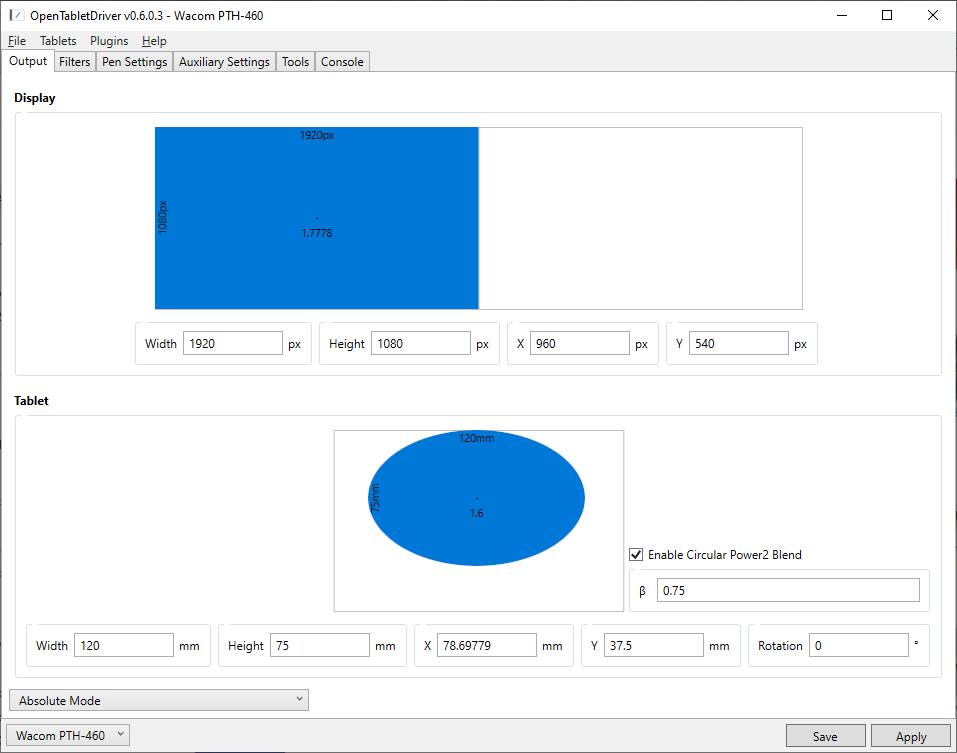Open the Tools tab
This screenshot has height=753, width=957.
tap(295, 62)
